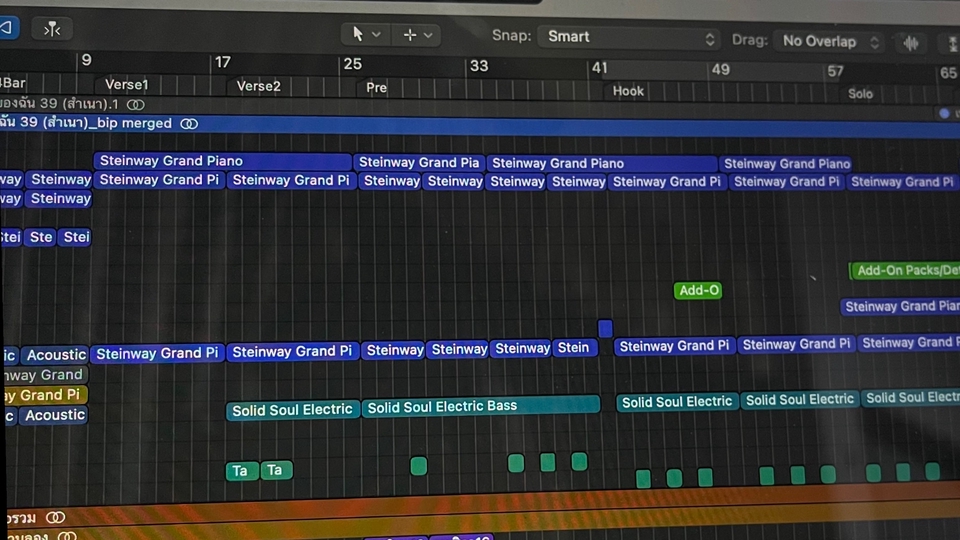Image resolution: width=960 pixels, height=540 pixels.
Task: Jump to the Verse1 marker
Action: pos(126,84)
